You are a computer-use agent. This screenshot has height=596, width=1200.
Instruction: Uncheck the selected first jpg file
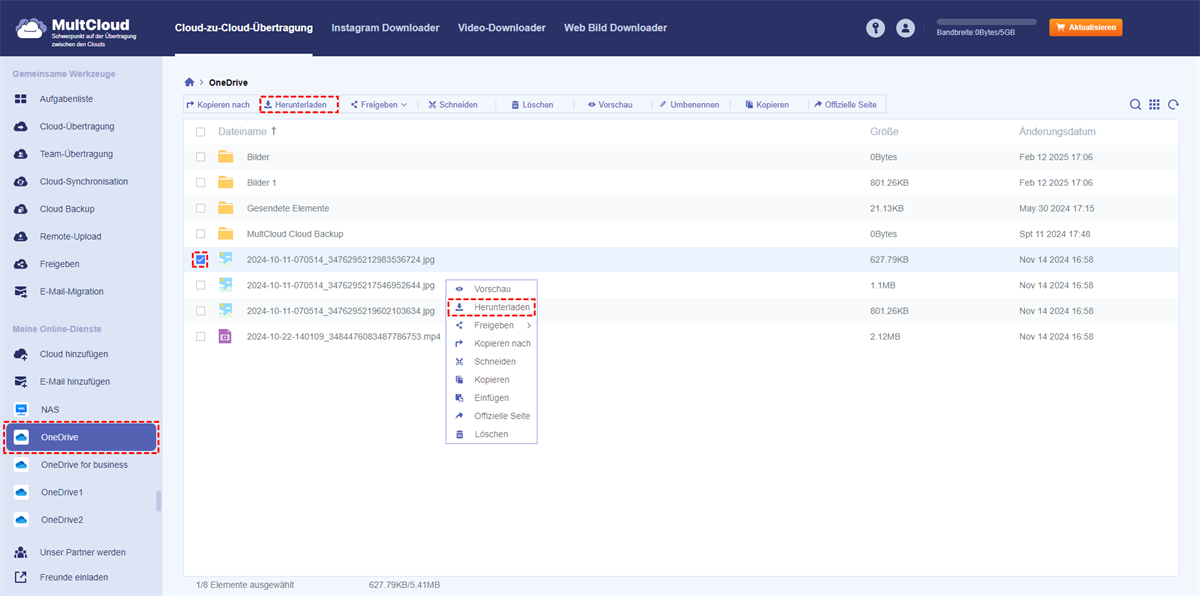(201, 260)
